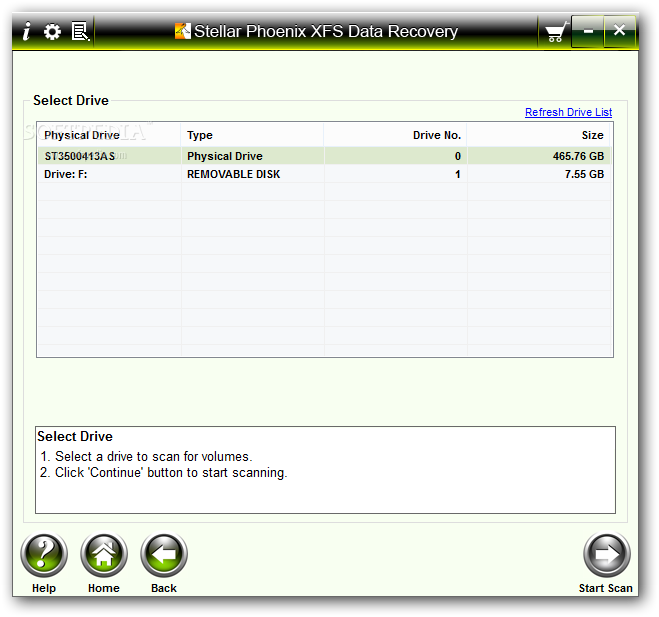This screenshot has height=617, width=659.
Task: Click the Back arrow button
Action: click(164, 555)
